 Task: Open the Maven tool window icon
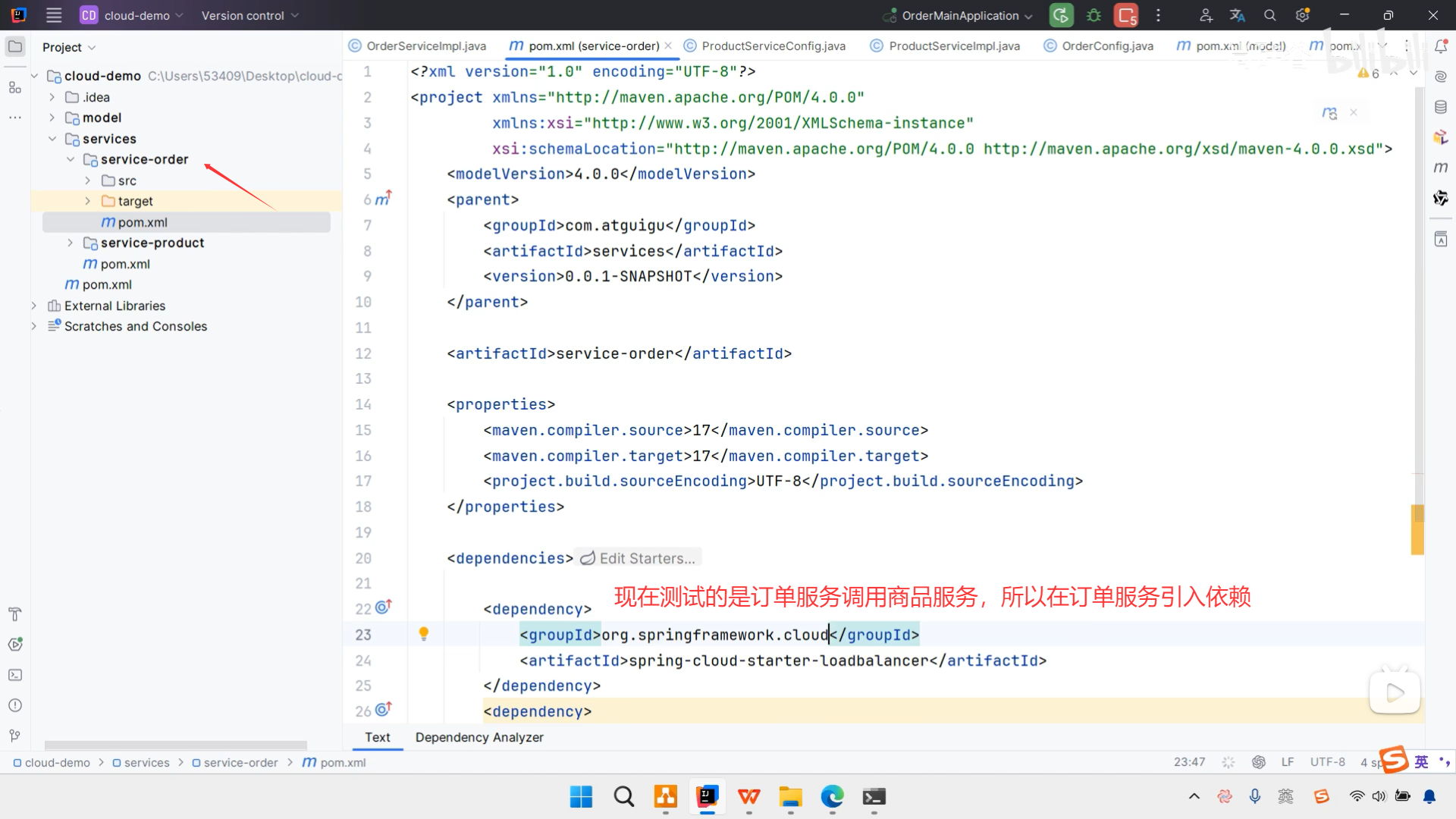(x=1441, y=168)
